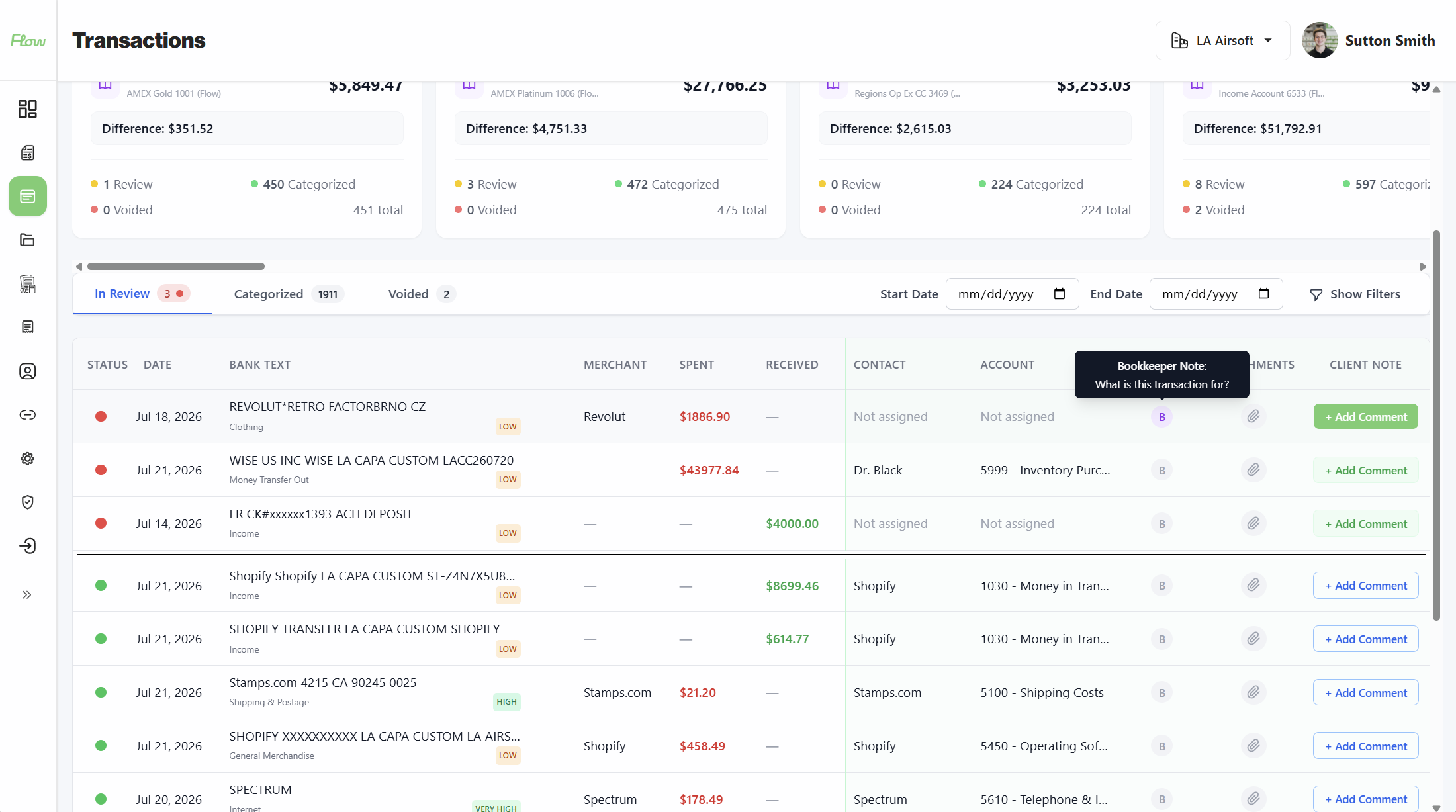Image resolution: width=1456 pixels, height=812 pixels.
Task: Click bookkeeper note B badge on ACH DEPOSIT row
Action: (x=1162, y=524)
